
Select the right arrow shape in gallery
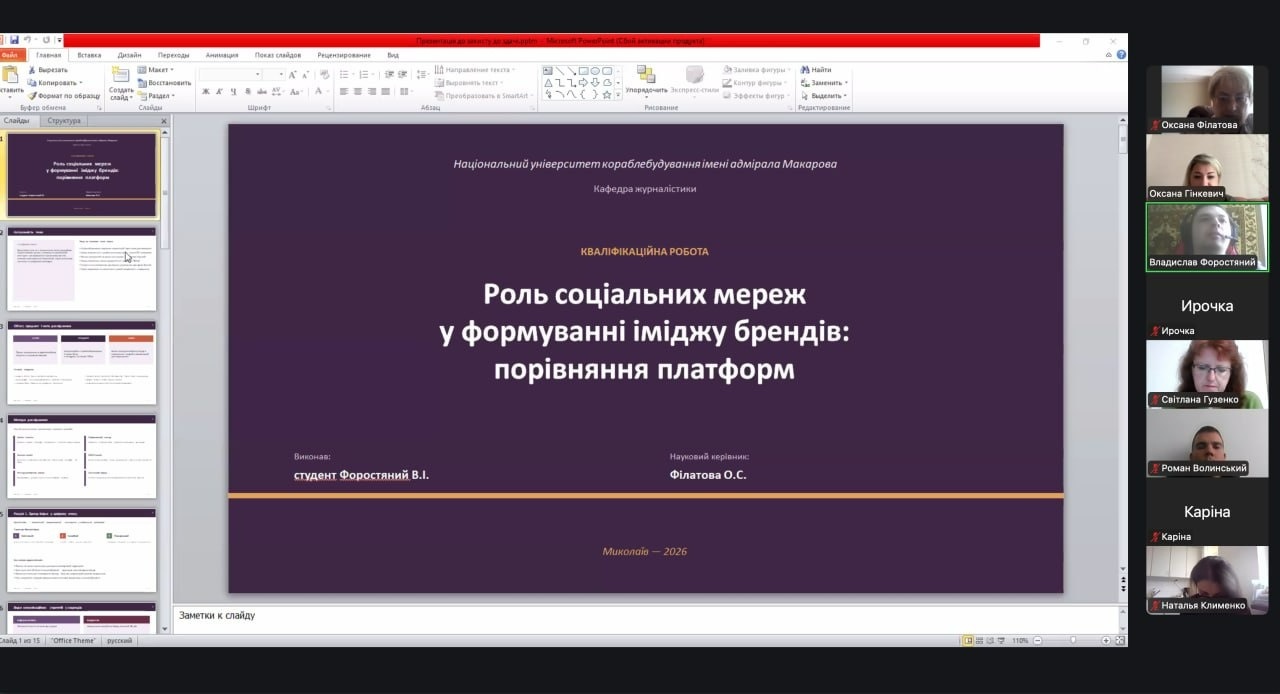pos(583,83)
